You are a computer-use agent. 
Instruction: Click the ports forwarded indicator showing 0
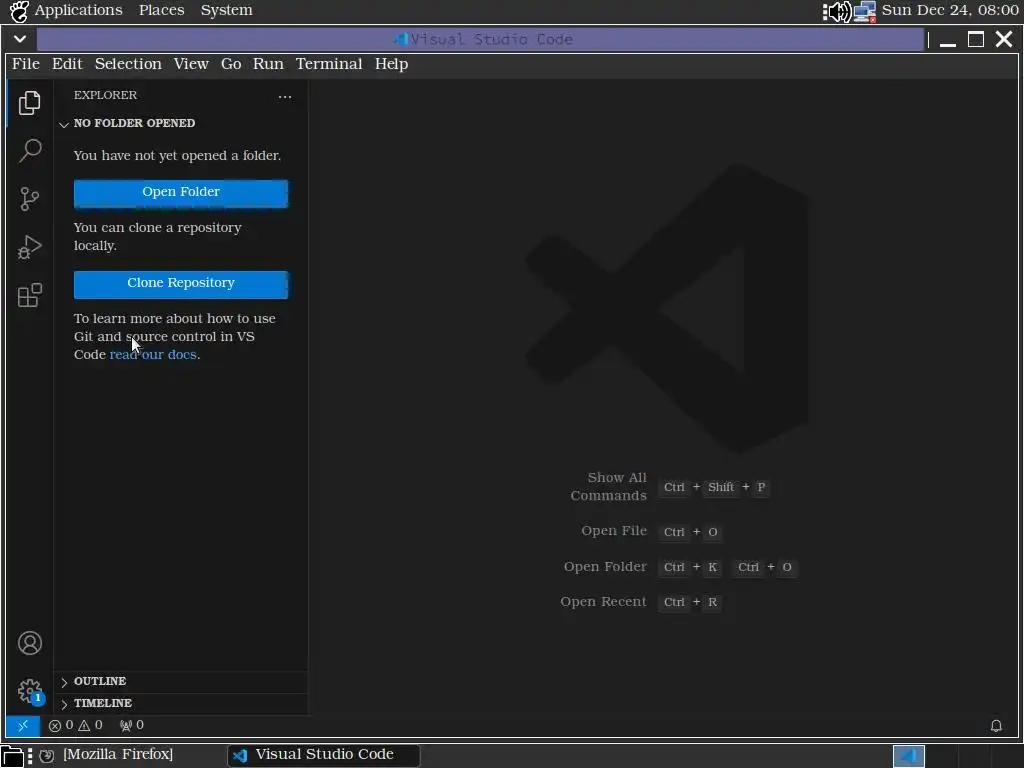131,726
